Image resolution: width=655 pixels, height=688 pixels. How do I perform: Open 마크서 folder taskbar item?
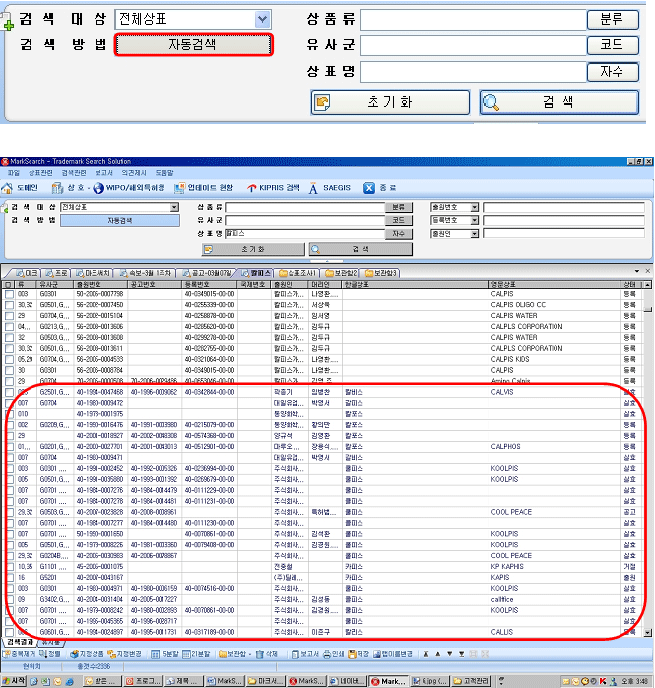265,681
